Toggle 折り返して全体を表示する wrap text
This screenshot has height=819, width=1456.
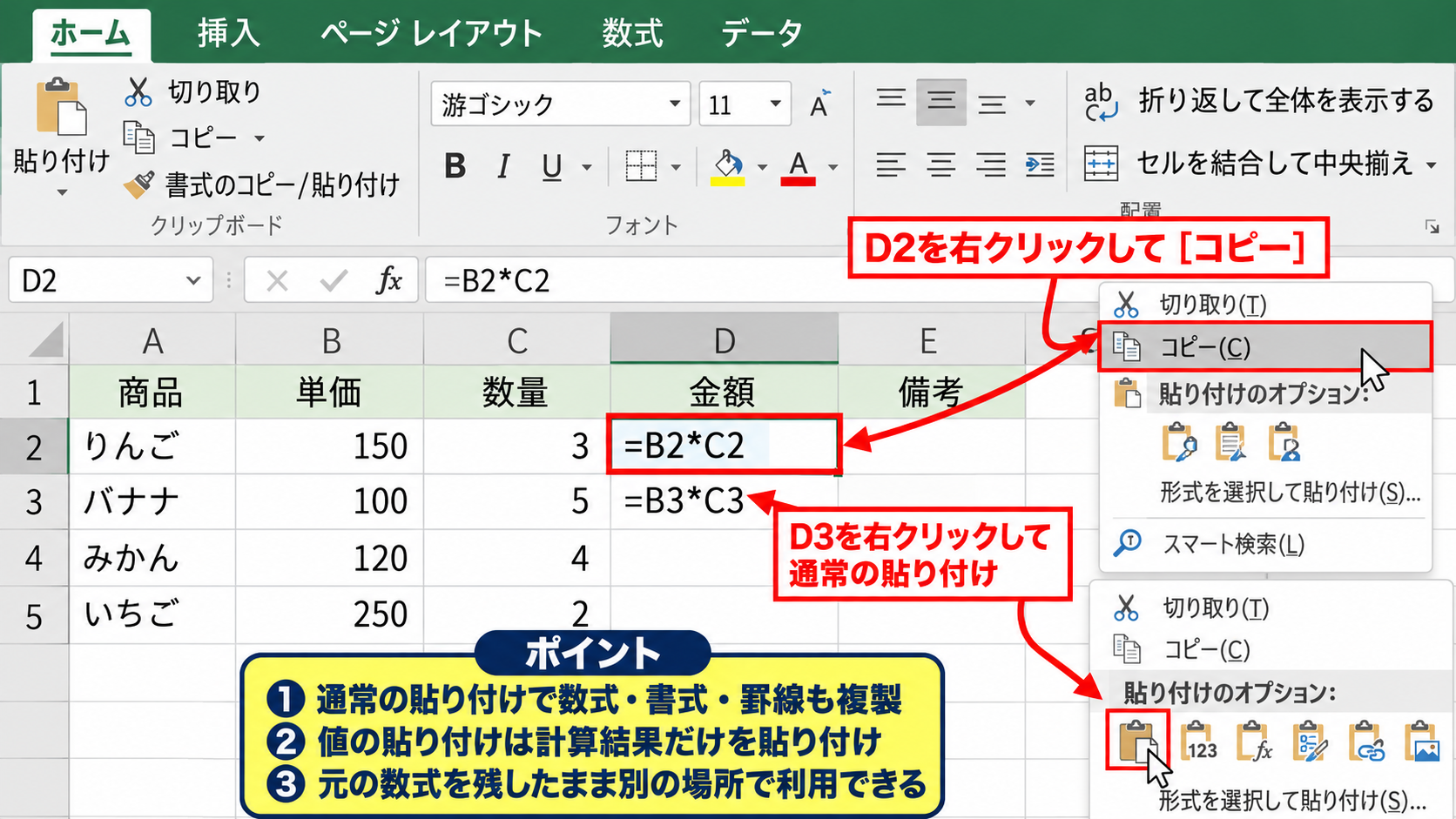(1257, 102)
